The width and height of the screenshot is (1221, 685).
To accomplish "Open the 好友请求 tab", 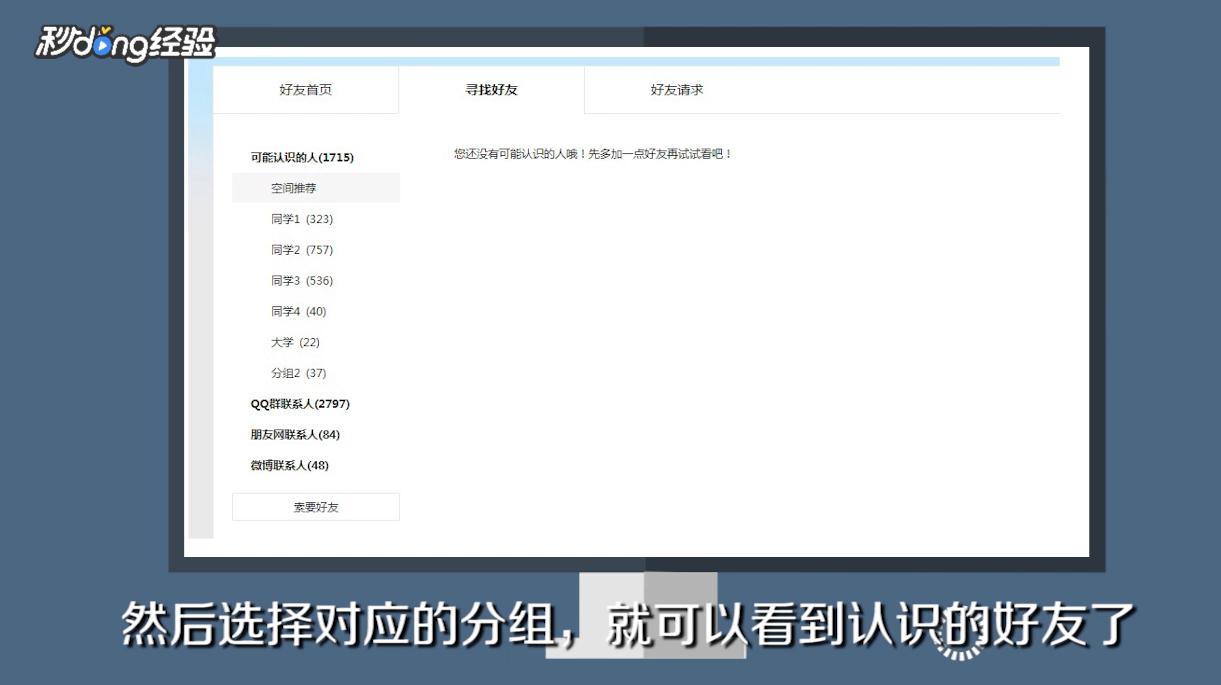I will click(x=677, y=90).
